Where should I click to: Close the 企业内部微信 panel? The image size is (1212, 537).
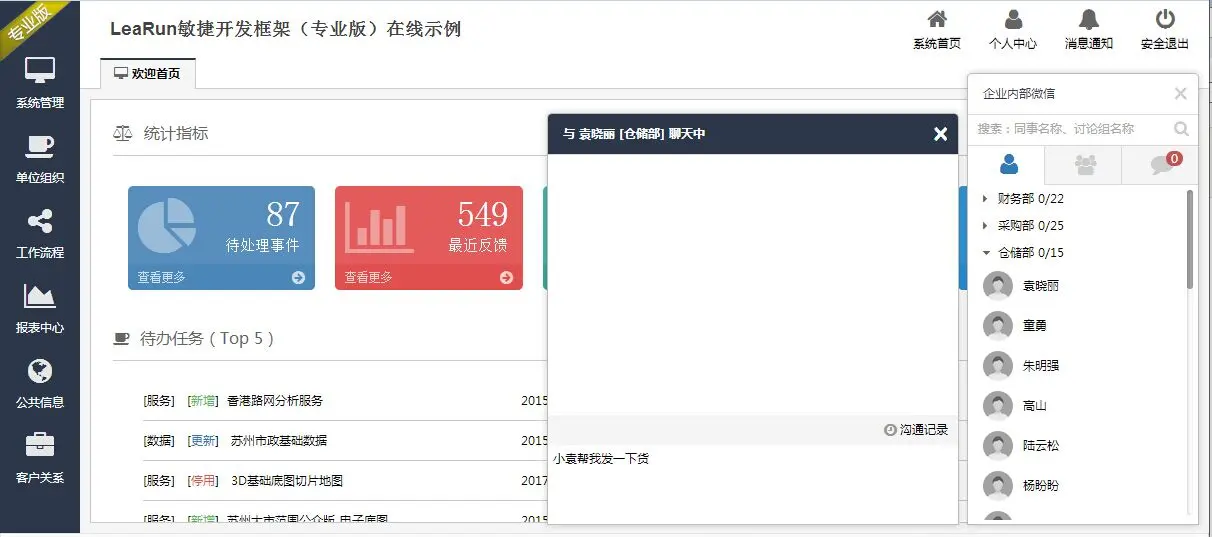1181,93
